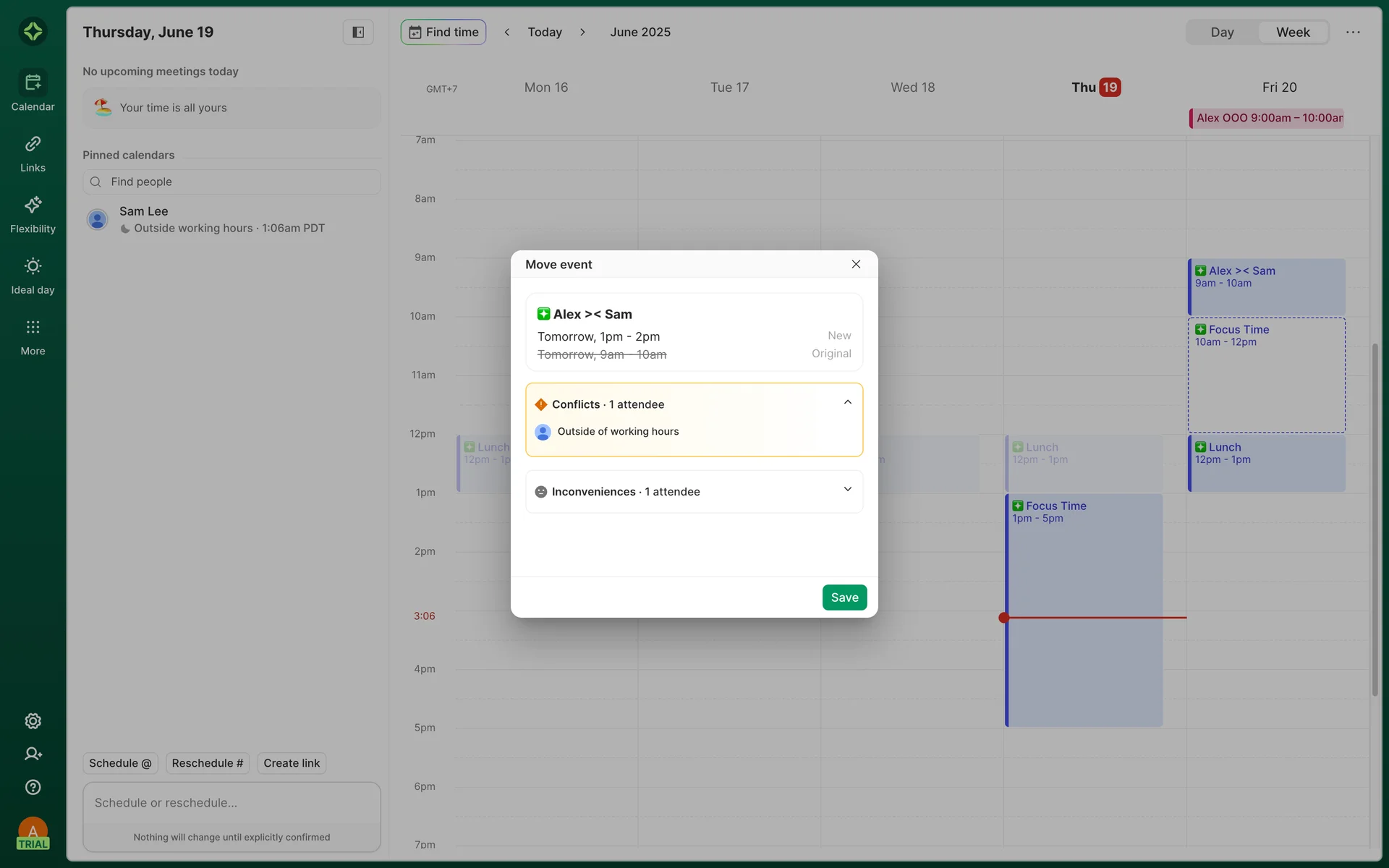The image size is (1389, 868).
Task: Switch to Day view
Action: tap(1222, 32)
